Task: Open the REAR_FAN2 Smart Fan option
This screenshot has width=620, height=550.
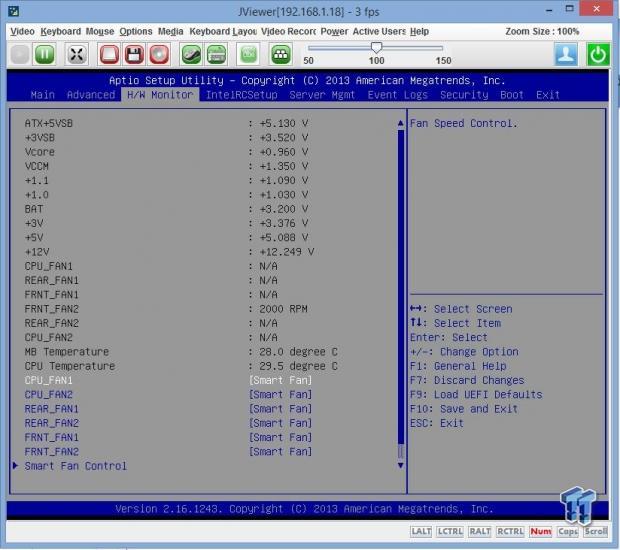Action: [280, 423]
